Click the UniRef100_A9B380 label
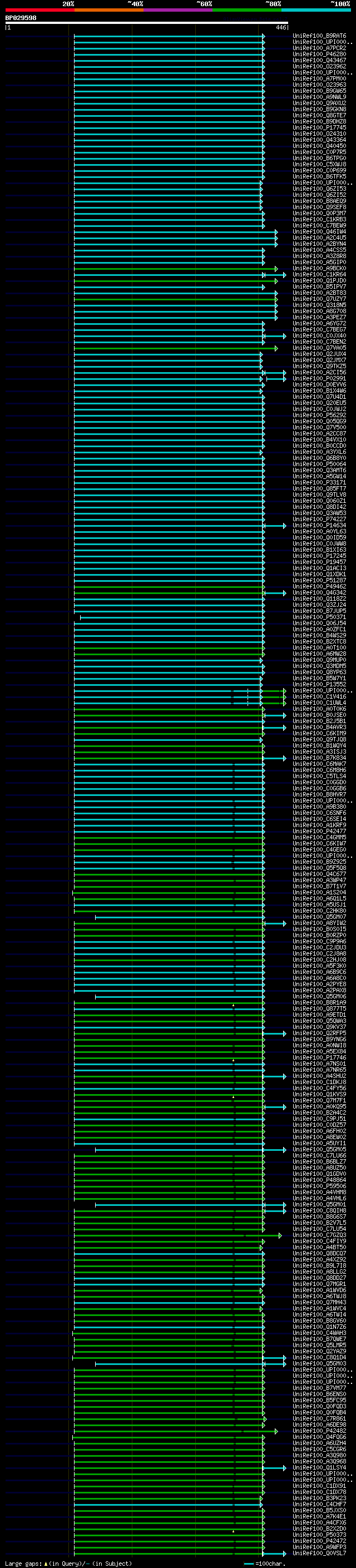The height and width of the screenshot is (1568, 356). pos(319,807)
